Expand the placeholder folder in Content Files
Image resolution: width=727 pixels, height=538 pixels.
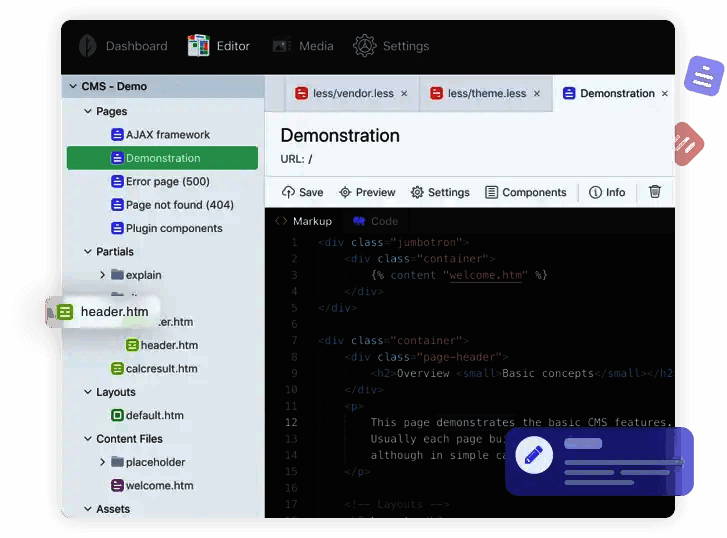(102, 462)
